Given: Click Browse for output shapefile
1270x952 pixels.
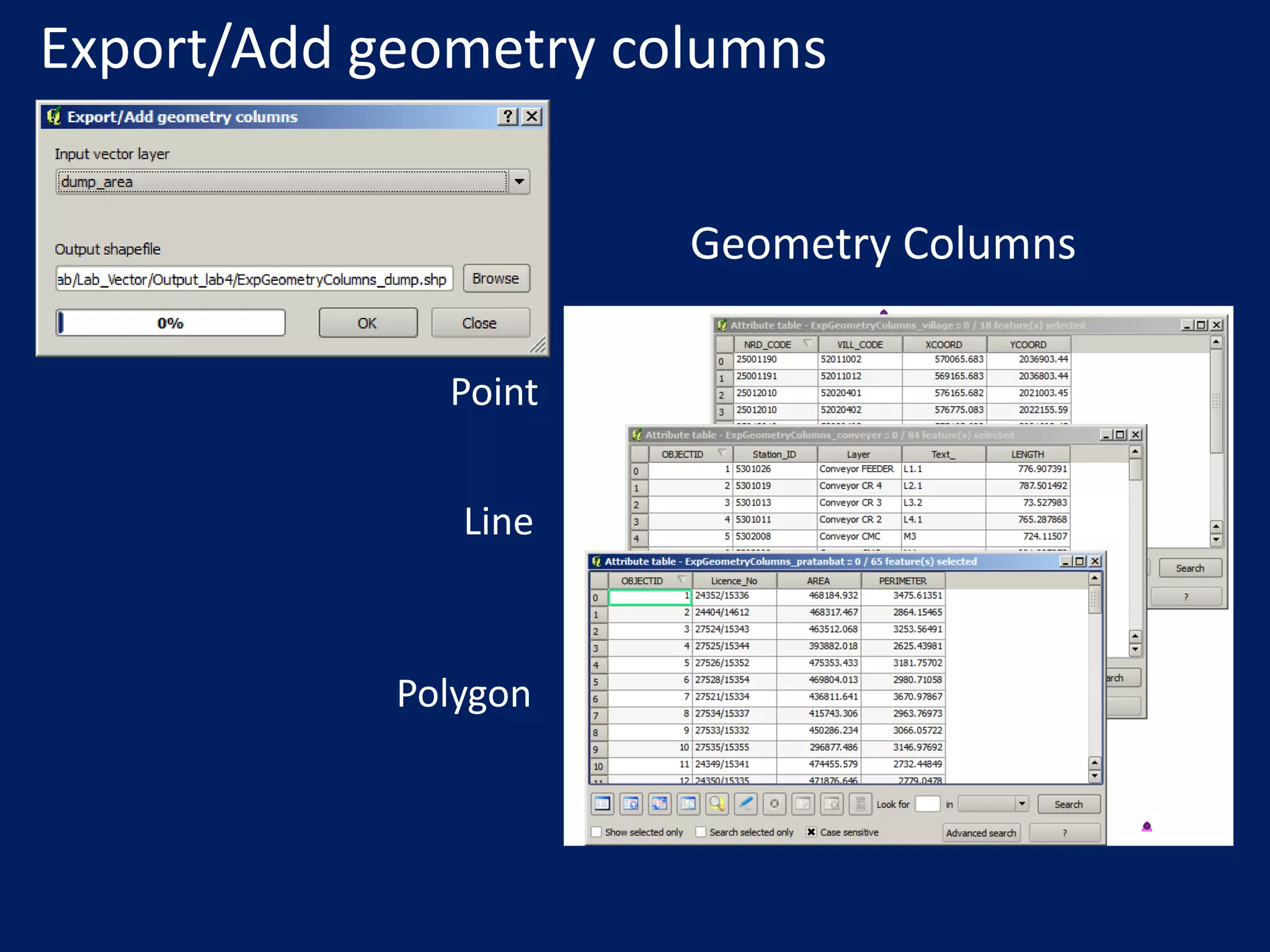Looking at the screenshot, I should click(x=496, y=278).
